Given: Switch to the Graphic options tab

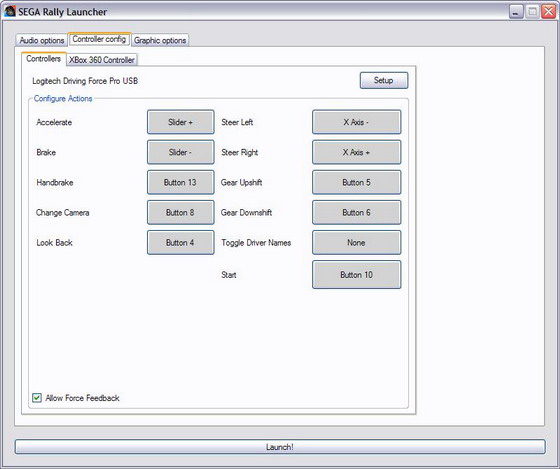Looking at the screenshot, I should [160, 40].
